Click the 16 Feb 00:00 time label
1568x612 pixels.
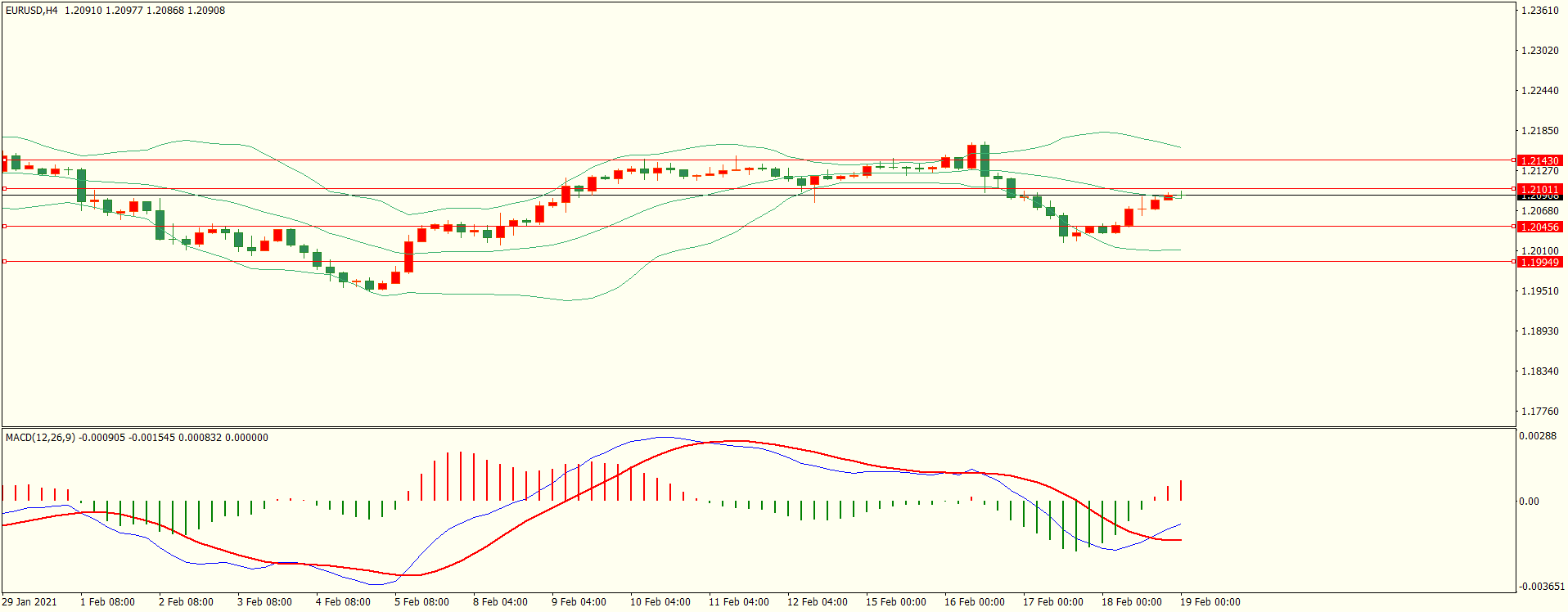[974, 602]
